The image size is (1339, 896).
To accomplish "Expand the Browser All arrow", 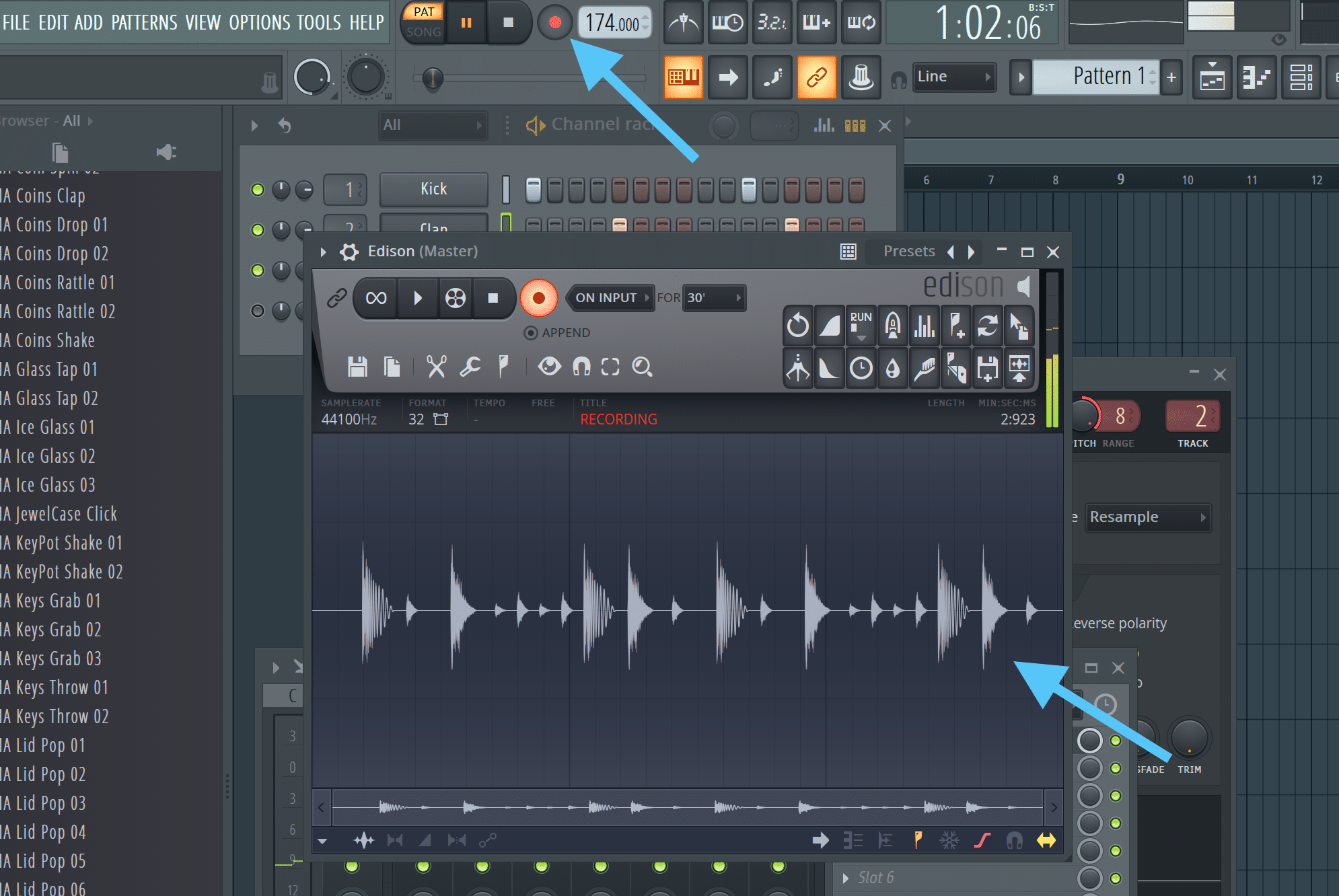I will [x=90, y=121].
